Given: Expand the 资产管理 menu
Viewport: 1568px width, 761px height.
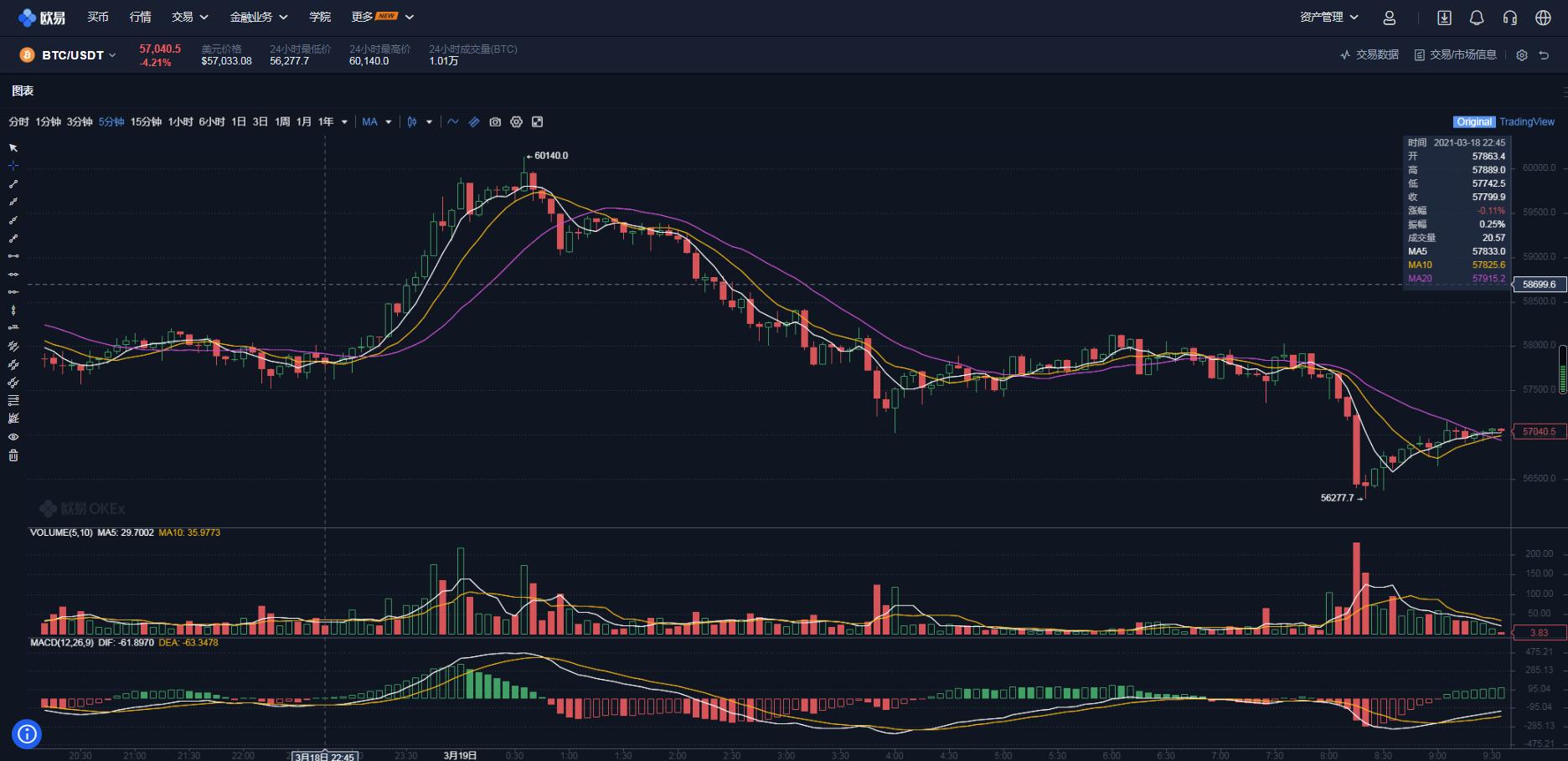Looking at the screenshot, I should 1329,18.
